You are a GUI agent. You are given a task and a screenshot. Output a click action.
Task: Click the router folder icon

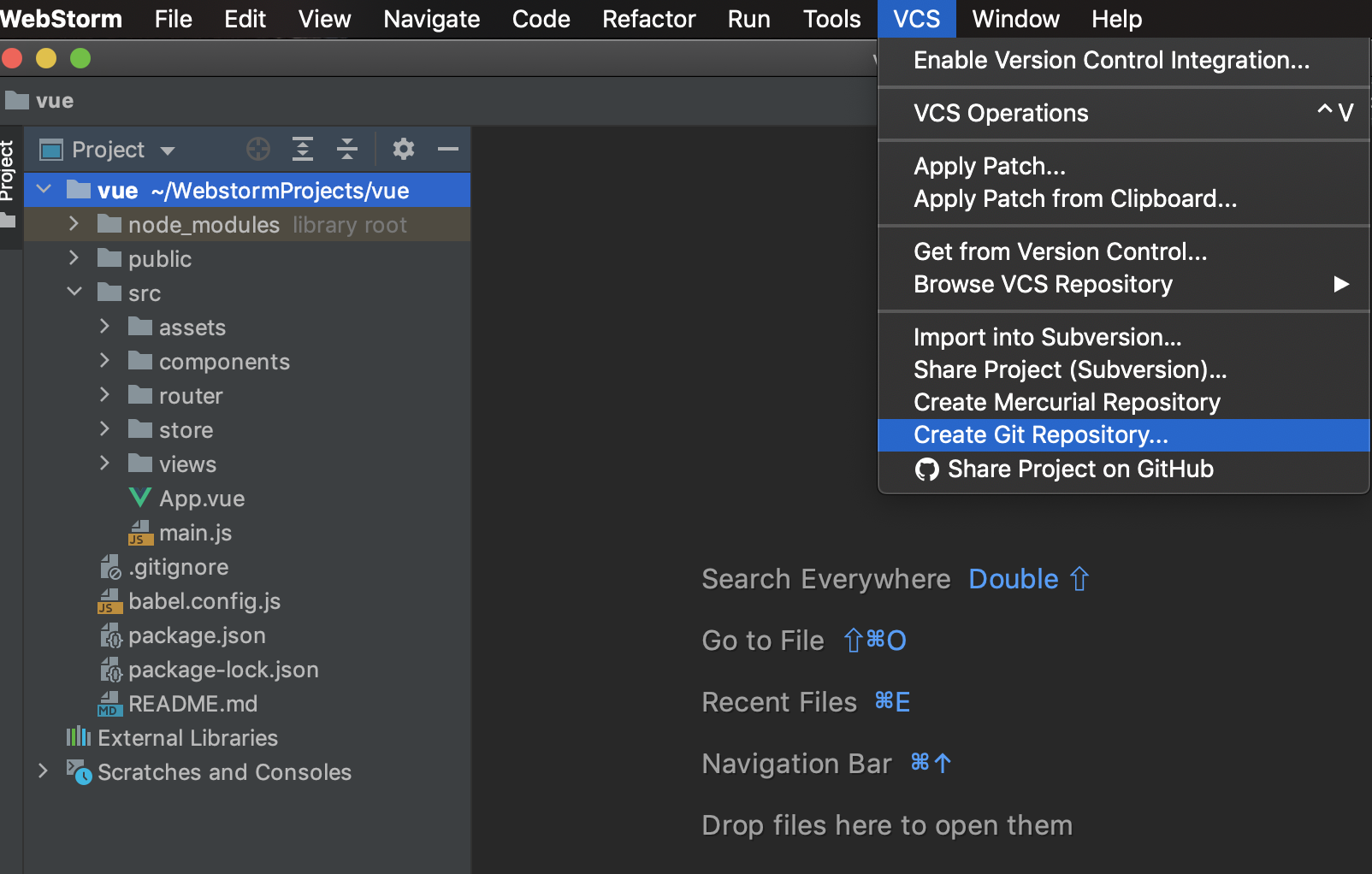coord(140,395)
